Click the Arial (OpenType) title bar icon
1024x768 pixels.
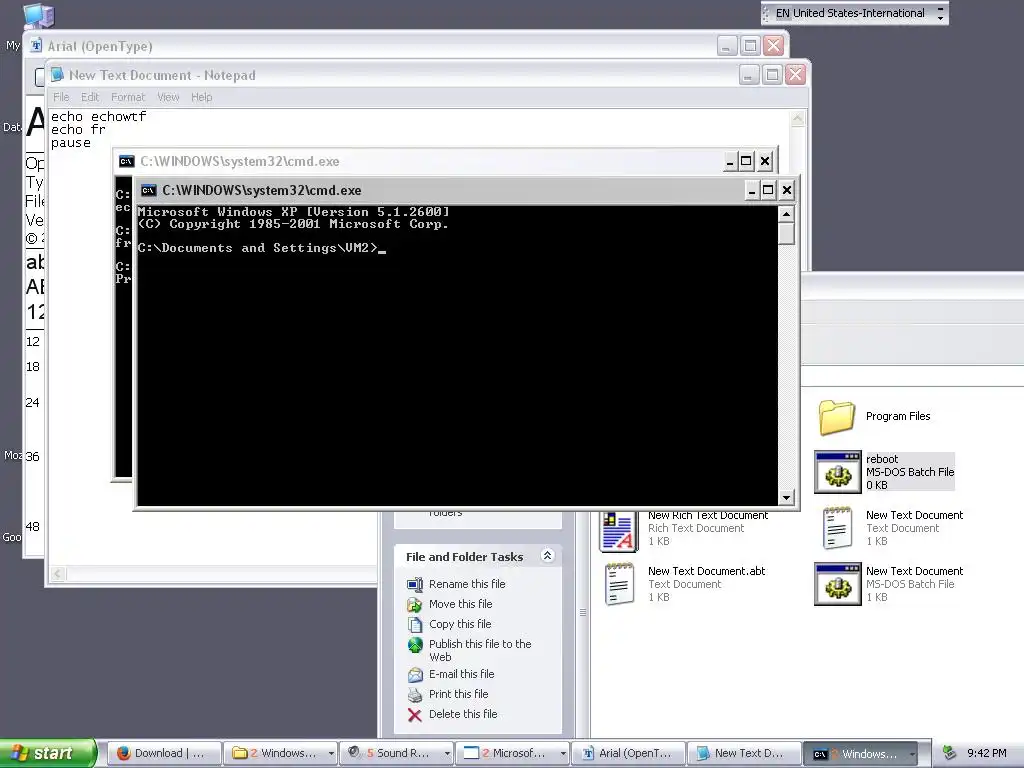click(x=37, y=46)
